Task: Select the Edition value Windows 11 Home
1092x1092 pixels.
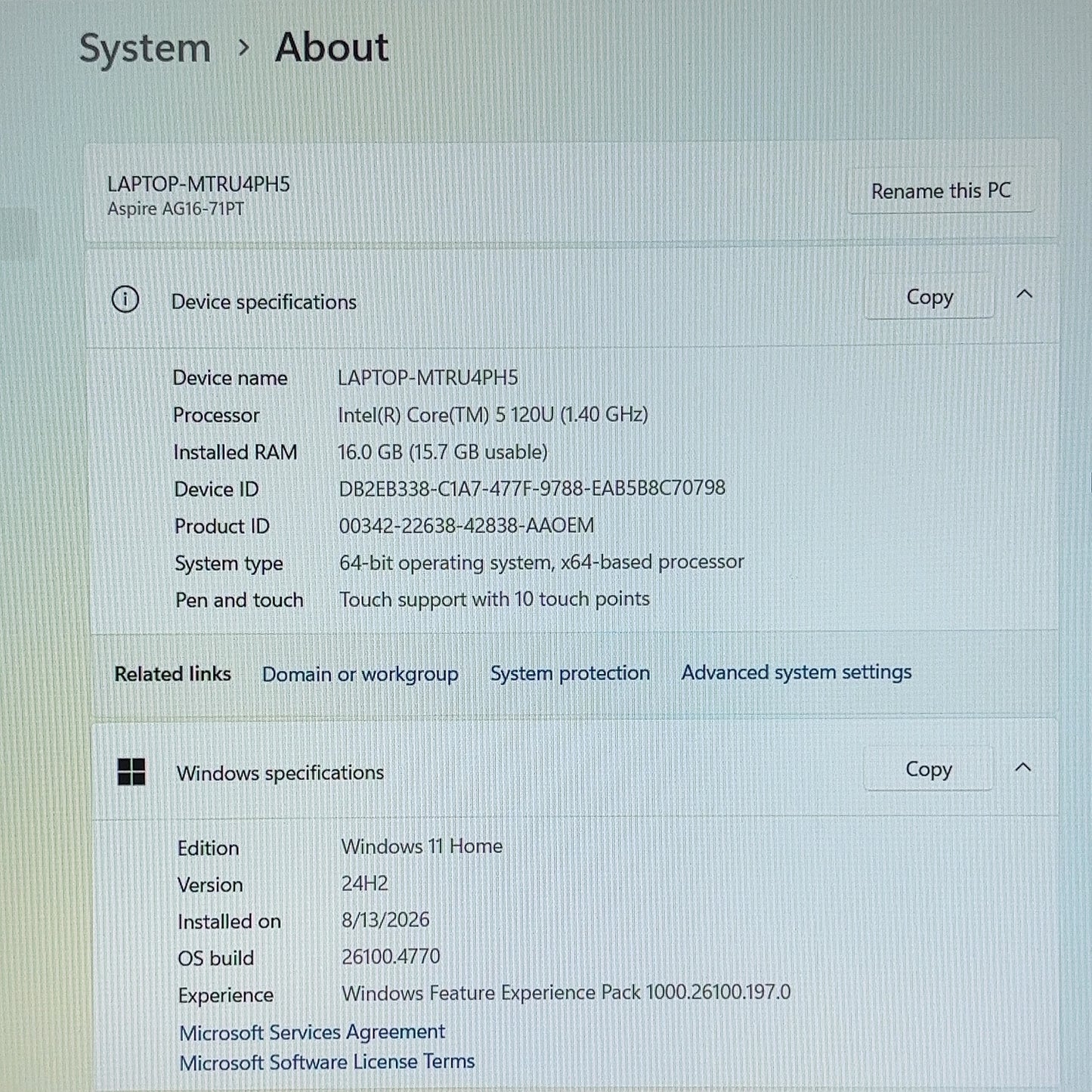Action: (422, 846)
